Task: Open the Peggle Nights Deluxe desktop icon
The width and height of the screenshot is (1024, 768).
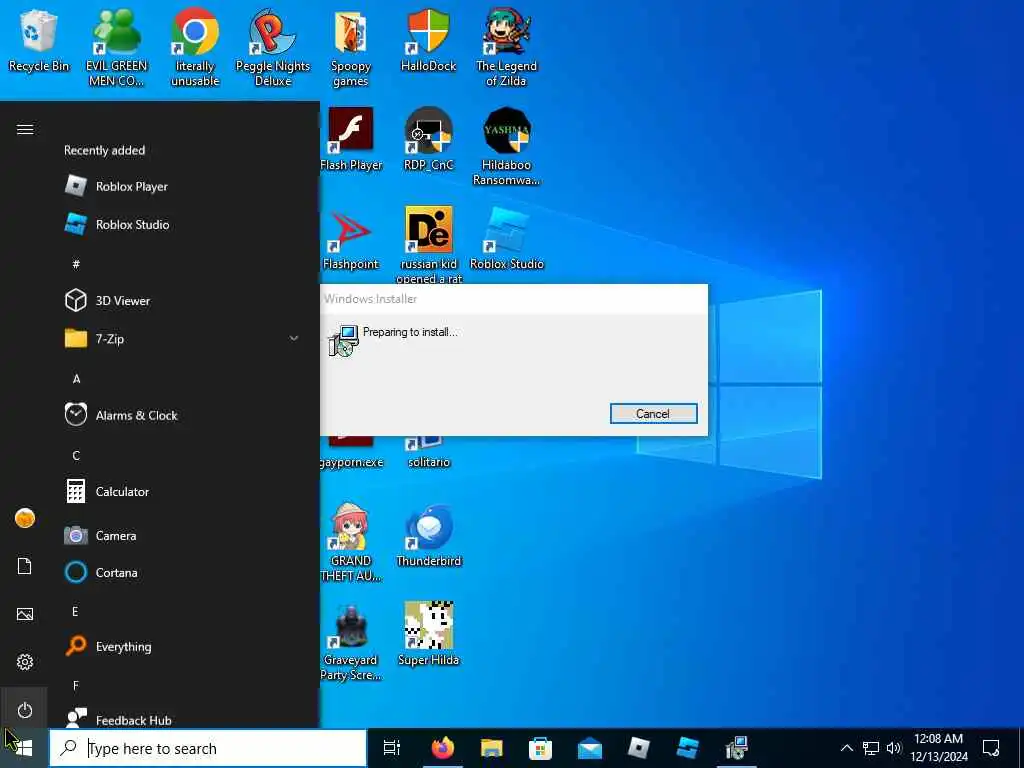Action: [x=273, y=47]
